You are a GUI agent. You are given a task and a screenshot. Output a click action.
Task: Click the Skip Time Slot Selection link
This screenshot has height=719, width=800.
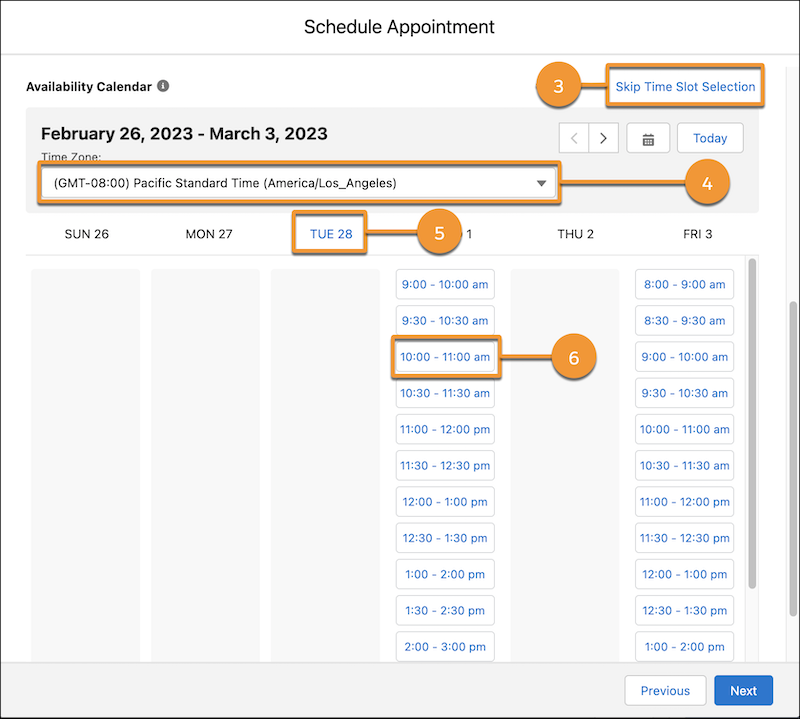point(685,86)
